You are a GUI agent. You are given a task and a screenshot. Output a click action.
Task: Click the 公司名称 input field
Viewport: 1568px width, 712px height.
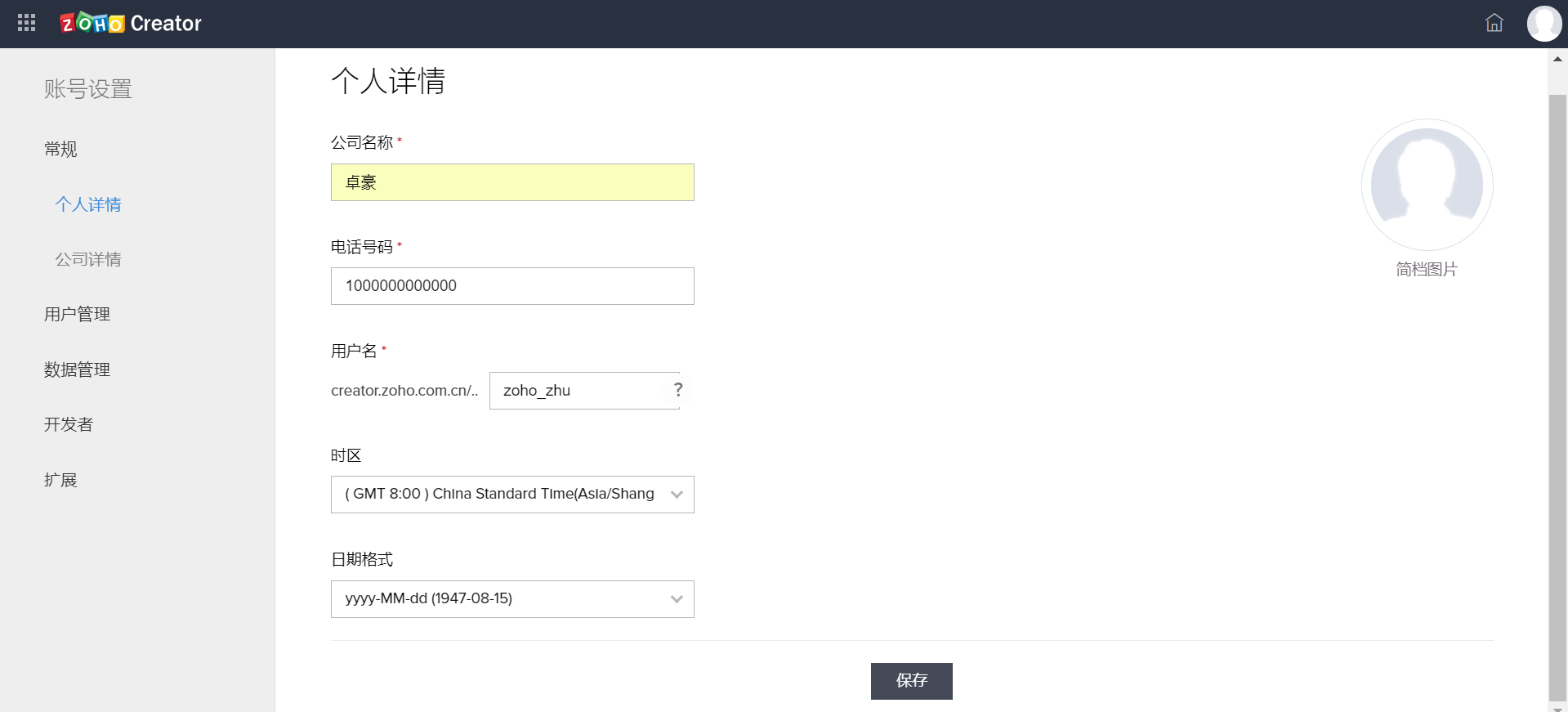pyautogui.click(x=512, y=182)
